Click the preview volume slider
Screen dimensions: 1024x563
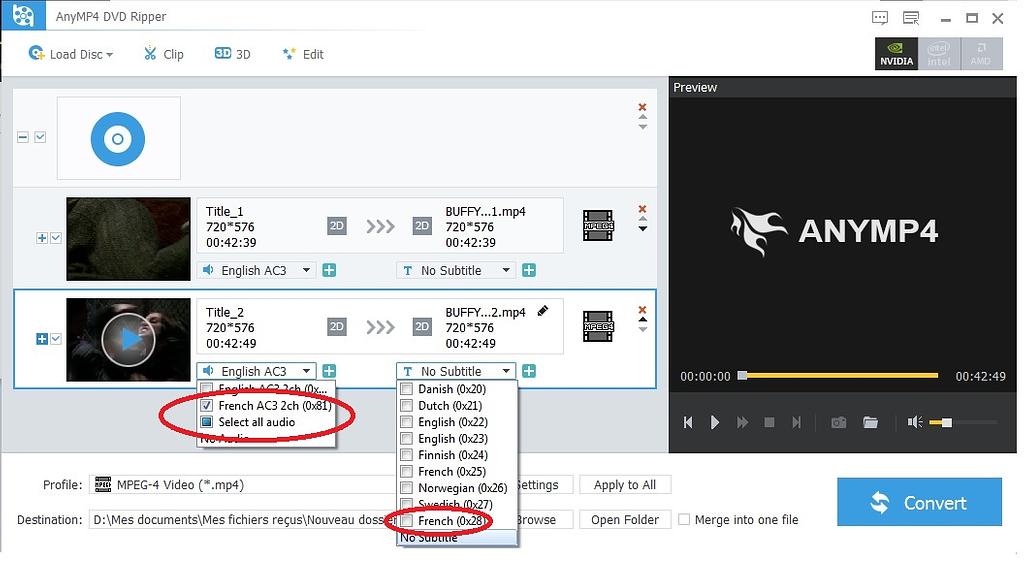click(963, 423)
